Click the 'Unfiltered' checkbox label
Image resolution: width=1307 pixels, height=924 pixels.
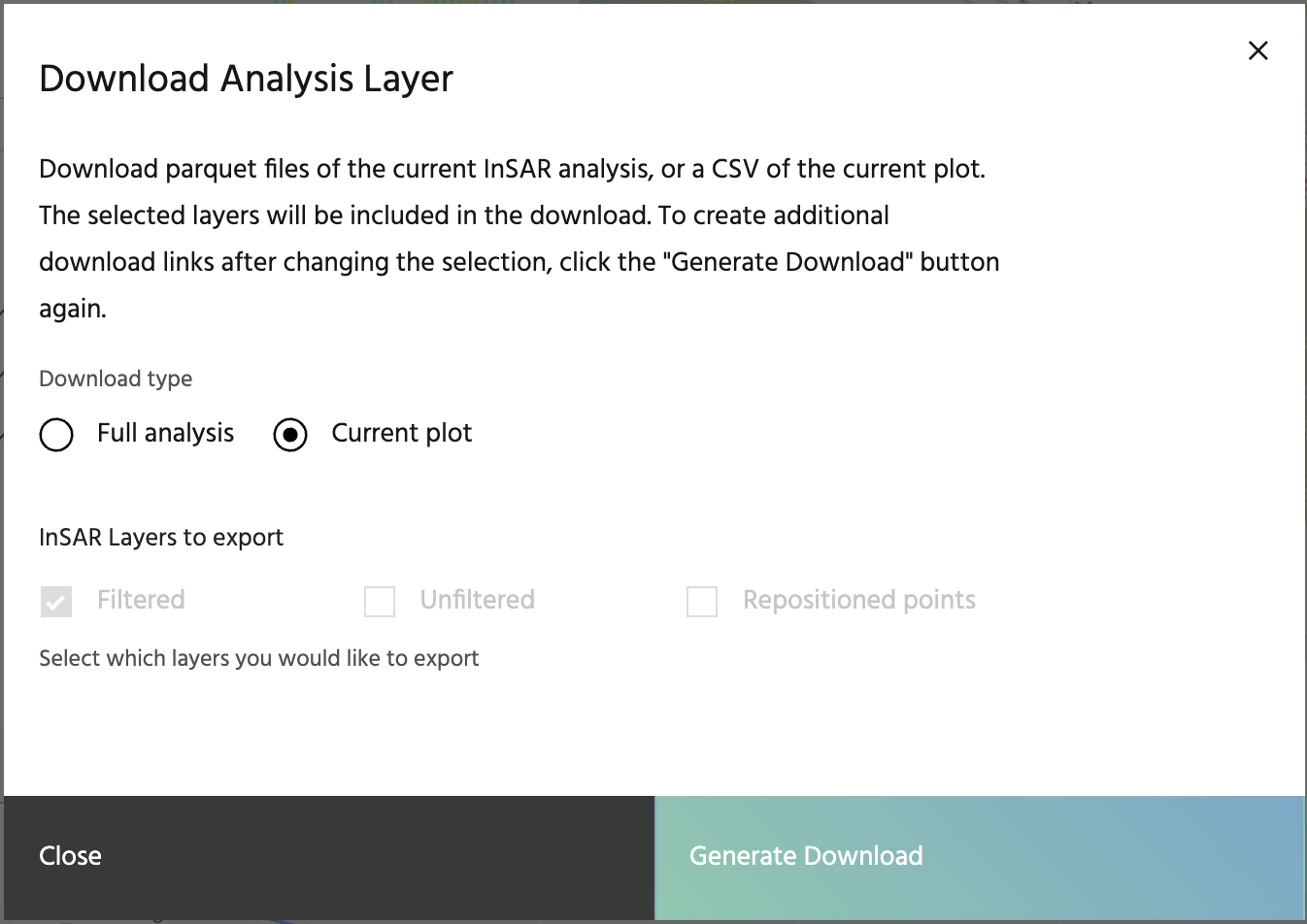(x=477, y=600)
